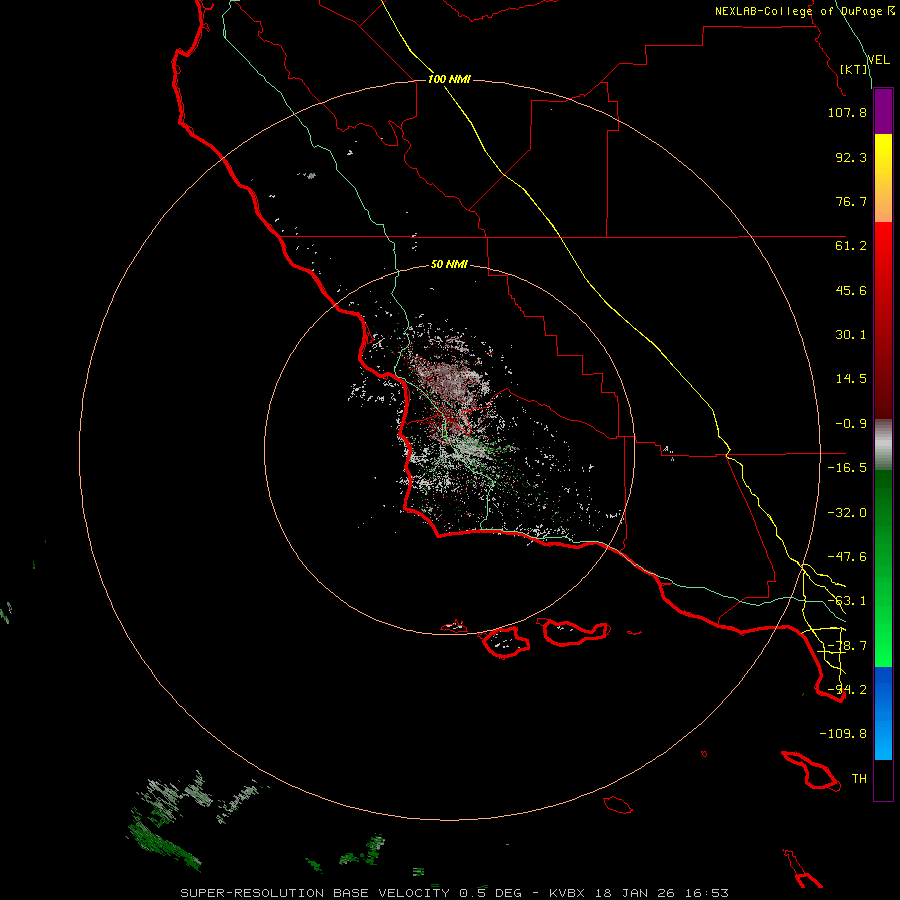Click the 61.2 velocity scale value

[x=851, y=246]
